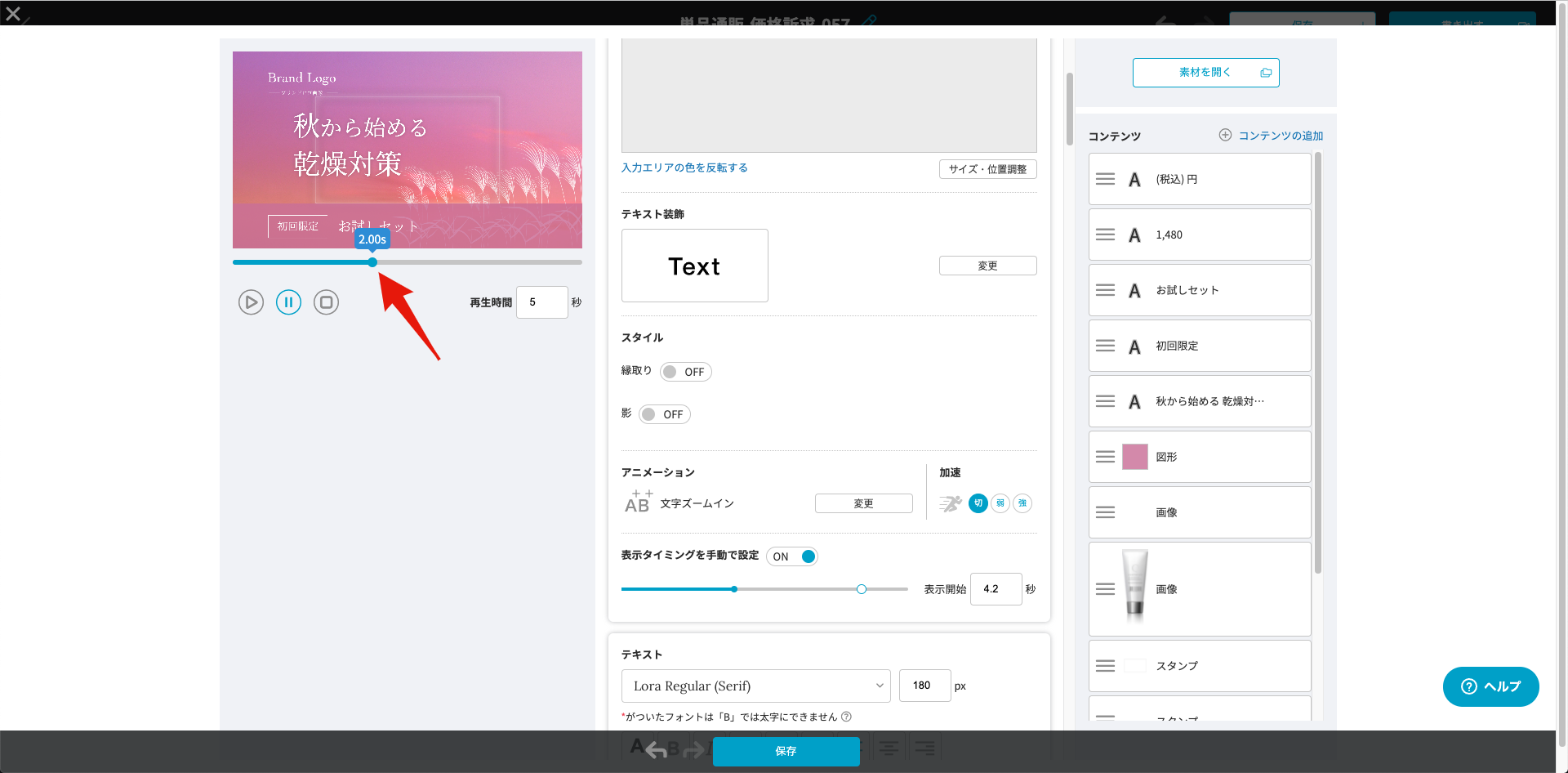
Task: Click drag handle of お試しセット row
Action: tap(1105, 290)
